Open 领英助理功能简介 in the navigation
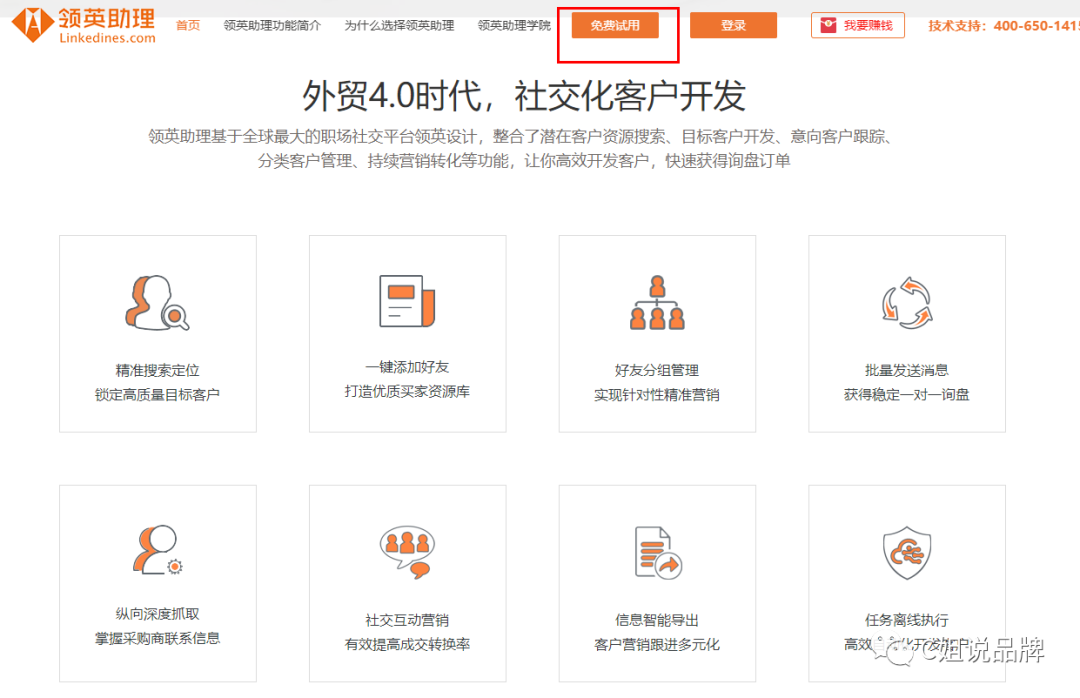The image size is (1080, 698). [x=271, y=26]
